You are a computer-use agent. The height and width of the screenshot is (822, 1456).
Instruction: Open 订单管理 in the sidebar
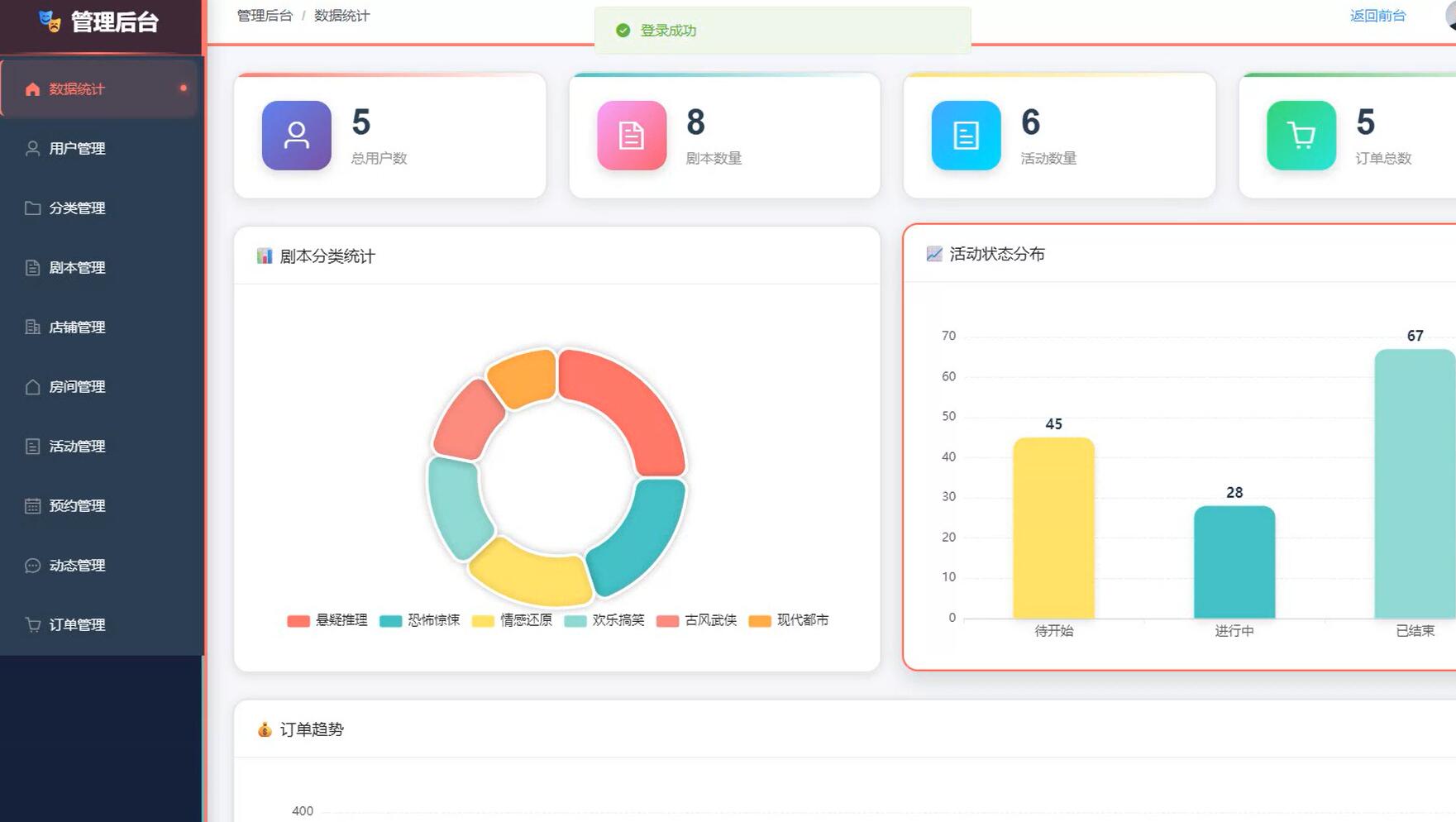tap(99, 625)
